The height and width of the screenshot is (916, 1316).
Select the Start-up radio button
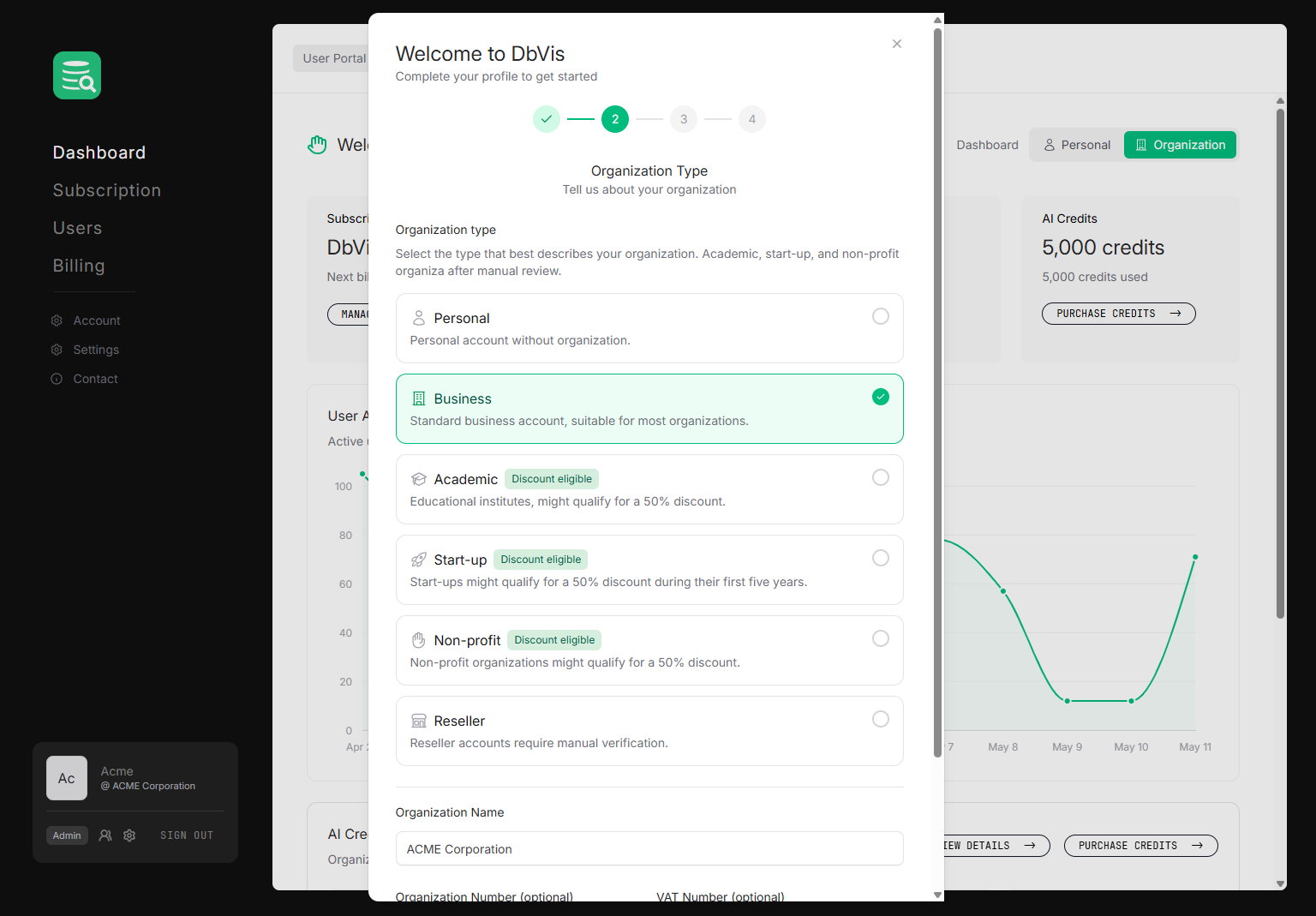(x=881, y=558)
